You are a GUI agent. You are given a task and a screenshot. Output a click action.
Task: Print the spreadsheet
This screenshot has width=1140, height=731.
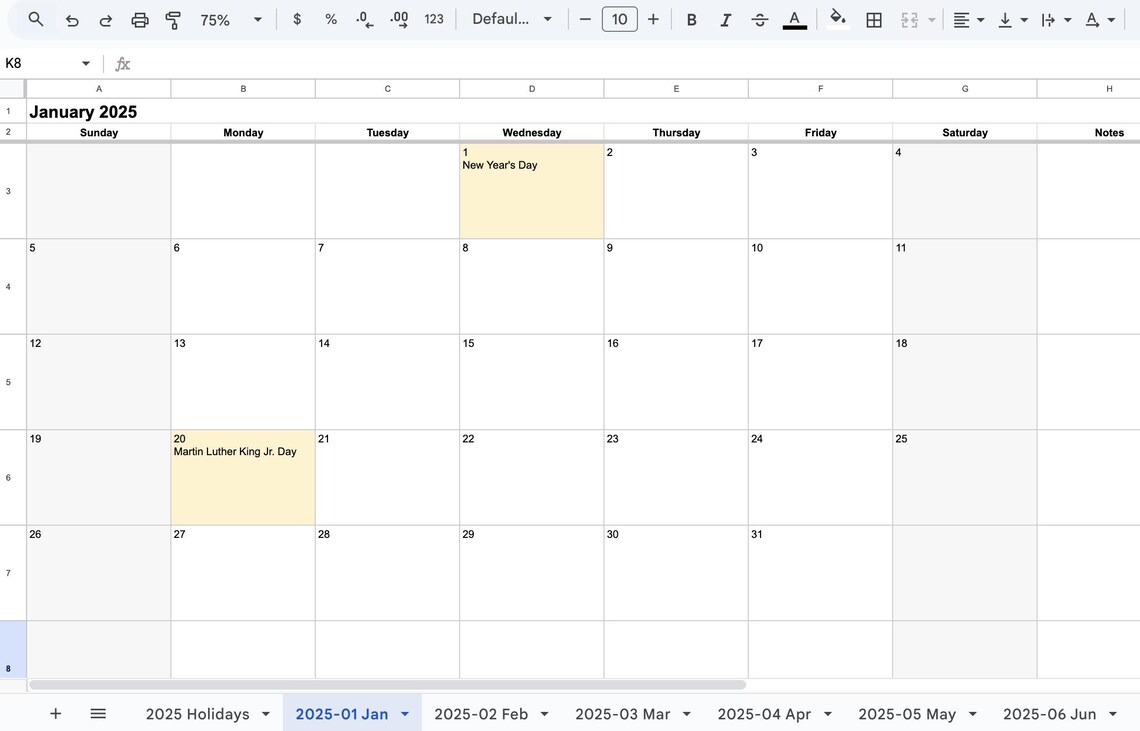(140, 20)
